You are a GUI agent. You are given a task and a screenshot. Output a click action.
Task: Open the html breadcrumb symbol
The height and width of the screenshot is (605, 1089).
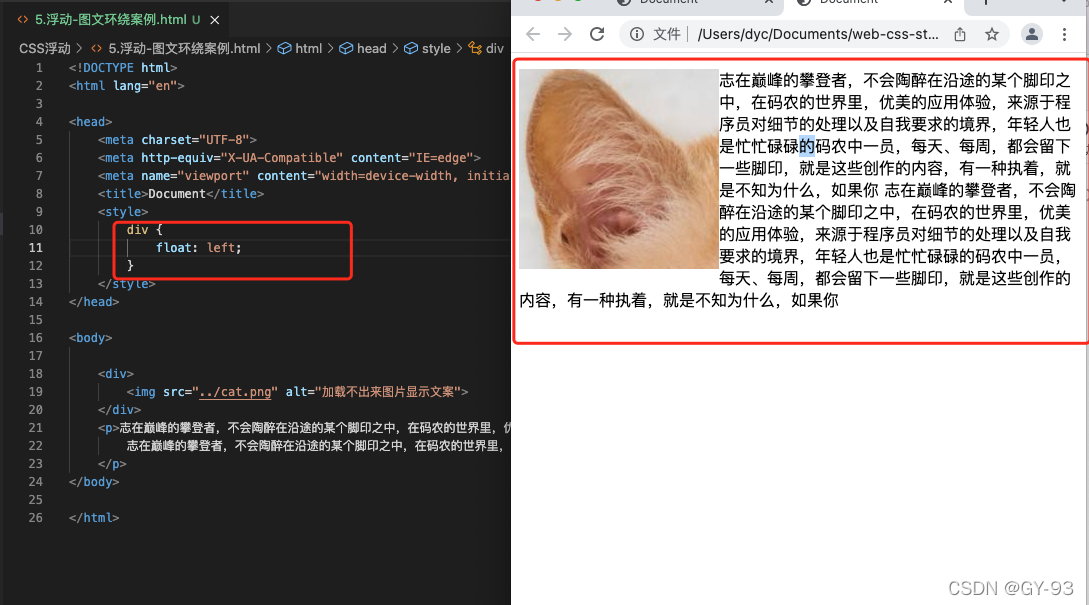pyautogui.click(x=308, y=49)
